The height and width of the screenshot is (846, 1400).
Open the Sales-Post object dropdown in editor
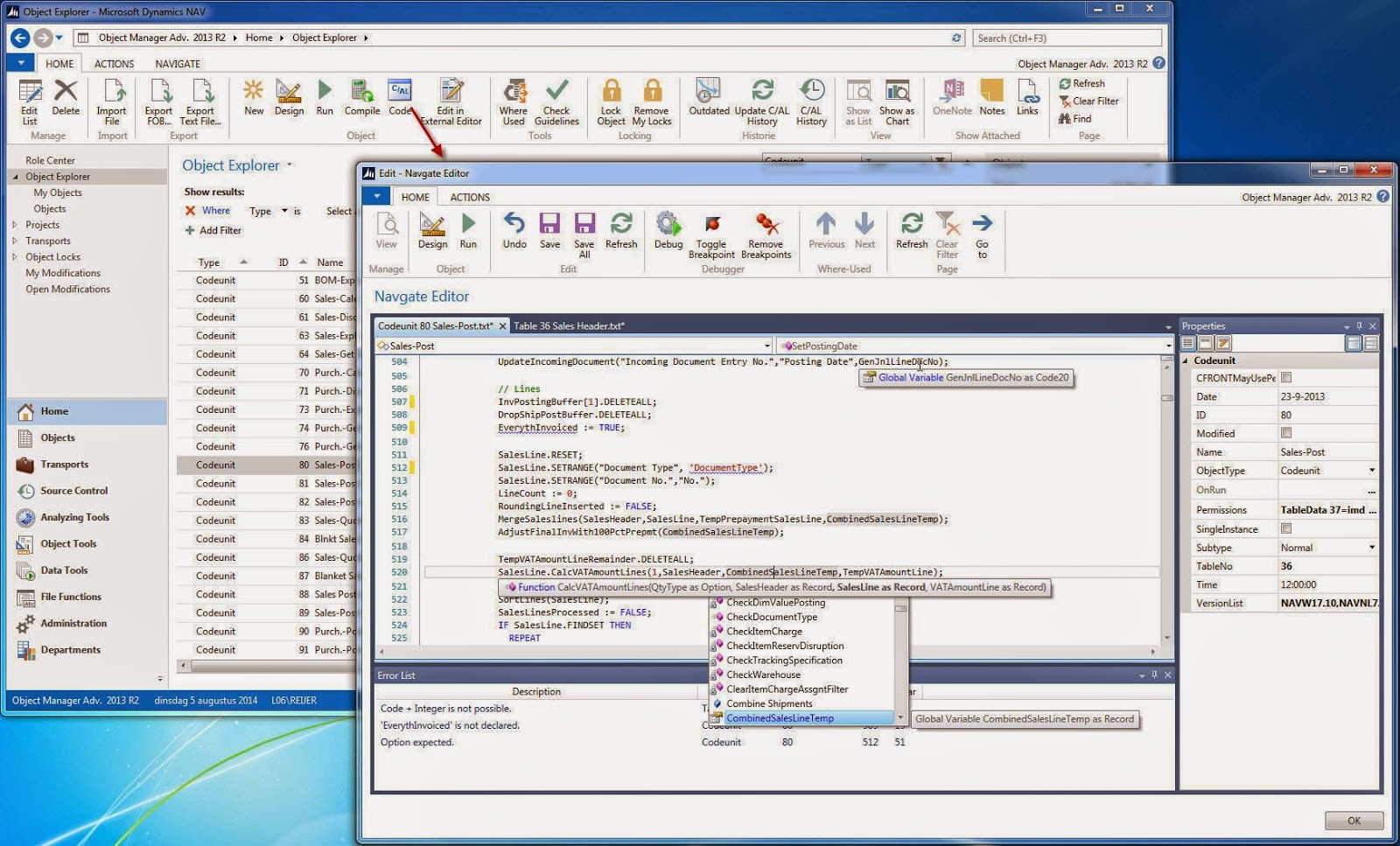pos(767,346)
